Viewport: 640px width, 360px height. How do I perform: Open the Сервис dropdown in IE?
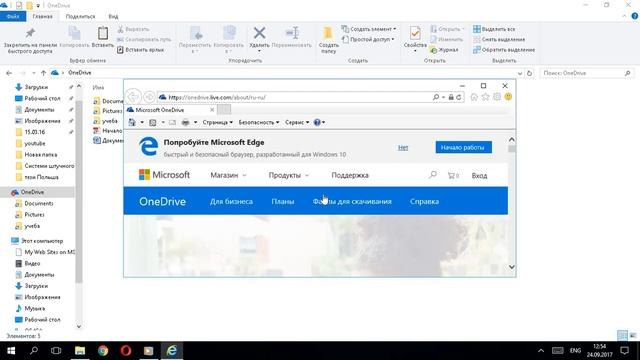coord(297,122)
